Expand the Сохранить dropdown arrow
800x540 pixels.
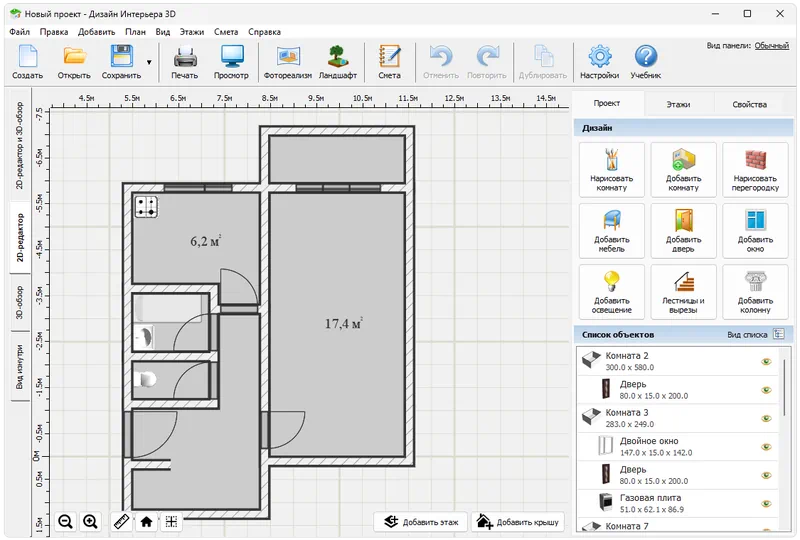[149, 62]
